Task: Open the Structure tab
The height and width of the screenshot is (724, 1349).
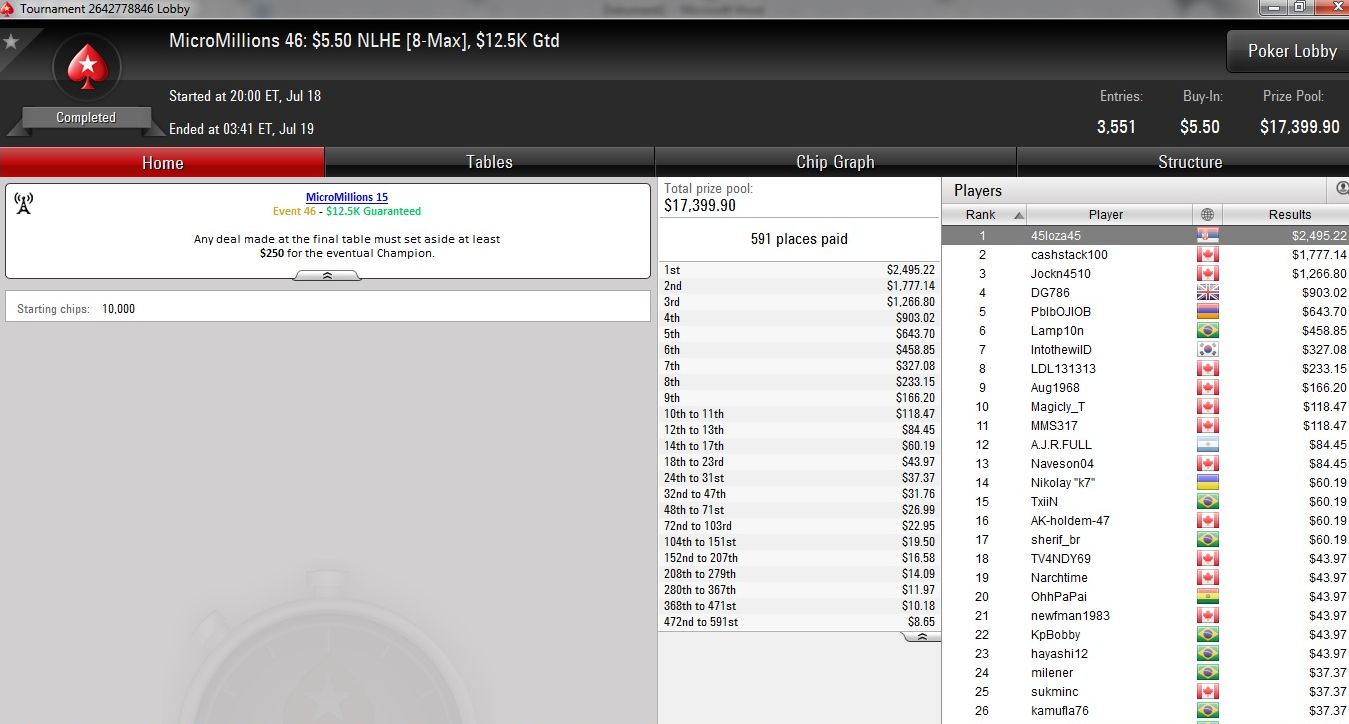Action: tap(1190, 162)
